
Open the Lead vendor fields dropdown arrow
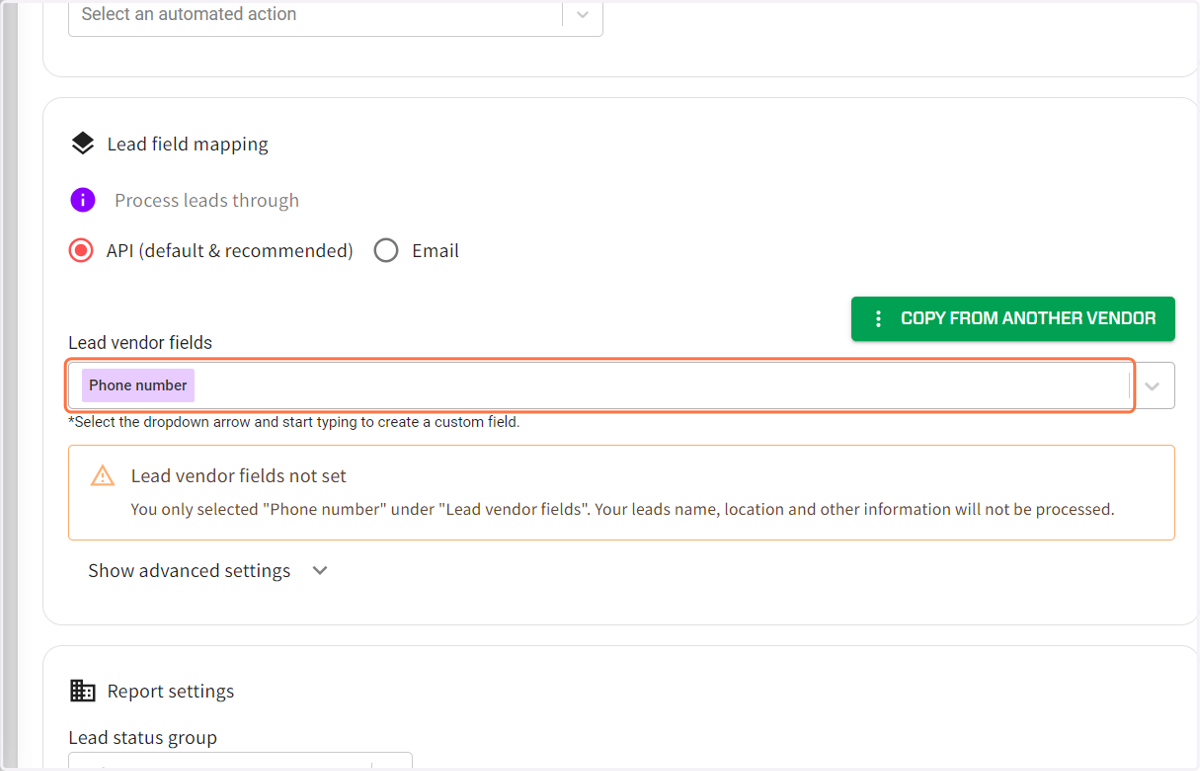coord(1152,386)
